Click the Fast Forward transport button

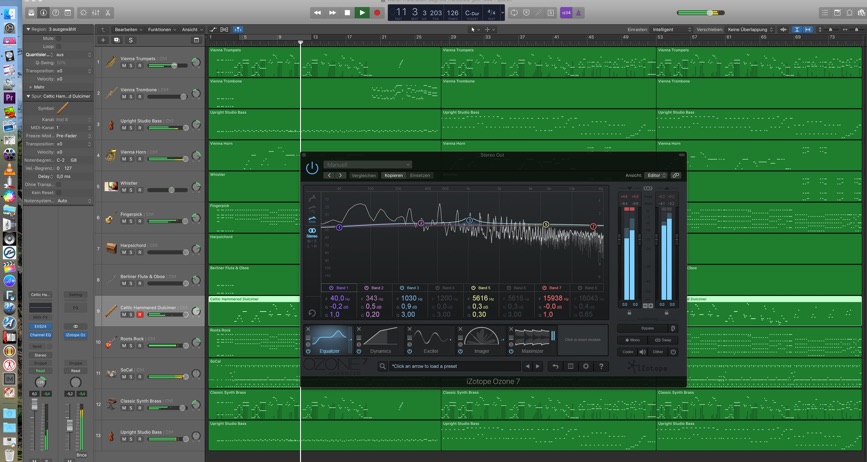(x=332, y=12)
